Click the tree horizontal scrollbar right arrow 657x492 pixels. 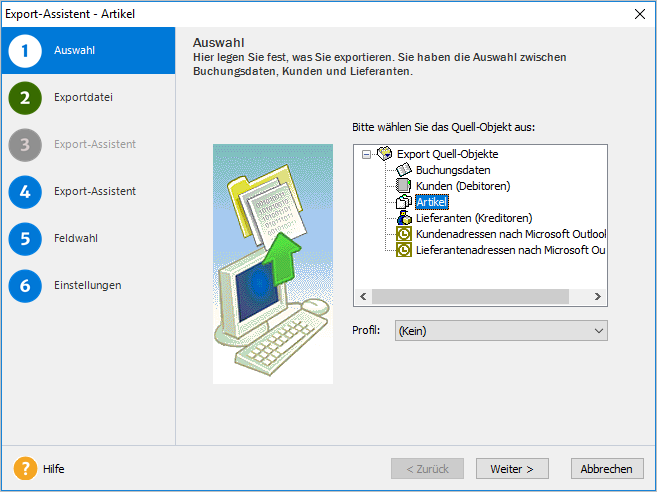(598, 297)
